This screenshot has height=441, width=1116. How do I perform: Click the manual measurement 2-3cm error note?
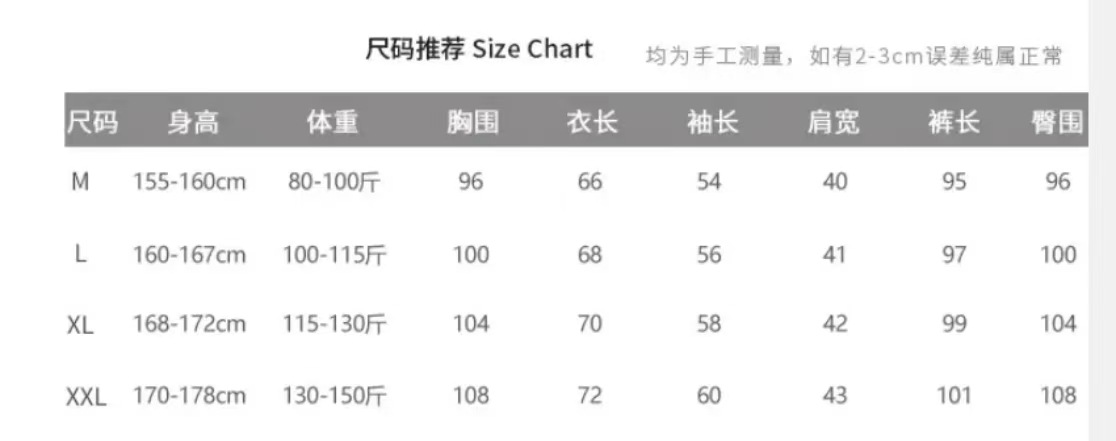coord(853,56)
